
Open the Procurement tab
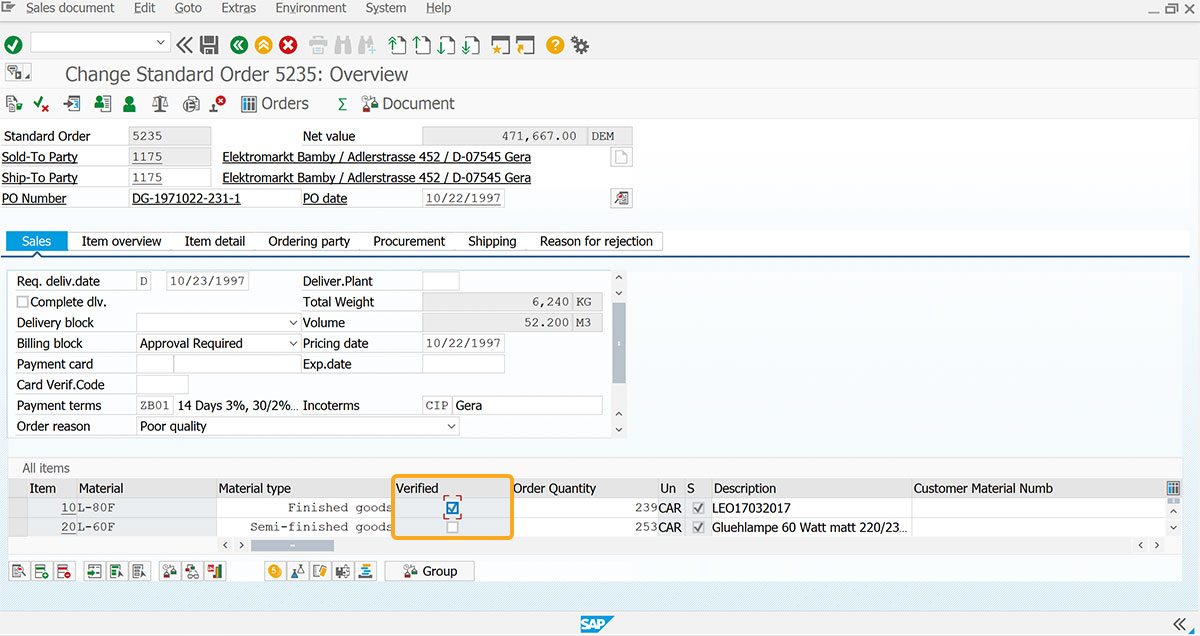pos(409,241)
